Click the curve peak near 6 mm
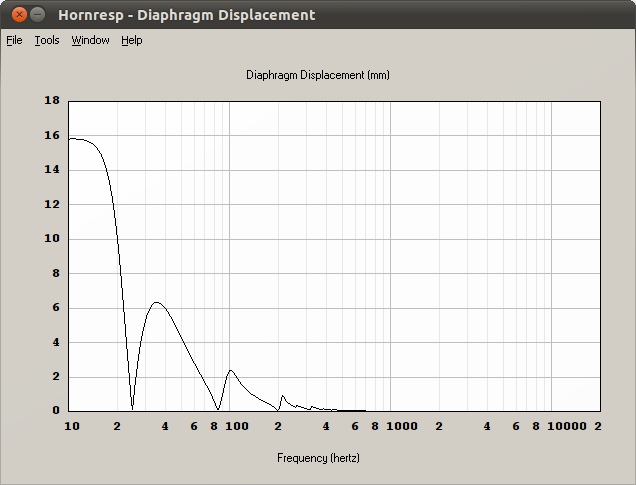This screenshot has height=485, width=636. point(157,302)
